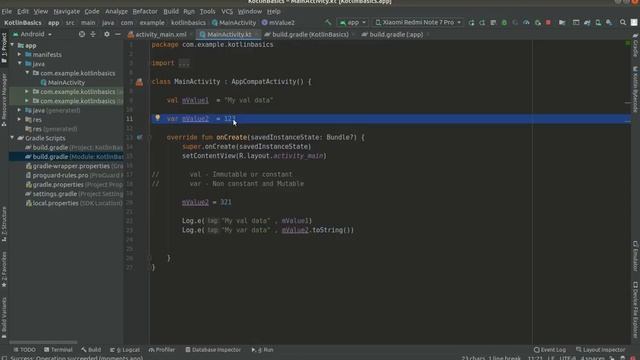The height and width of the screenshot is (360, 640).
Task: Select MainActivity in the project tree
Action: pyautogui.click(x=63, y=82)
